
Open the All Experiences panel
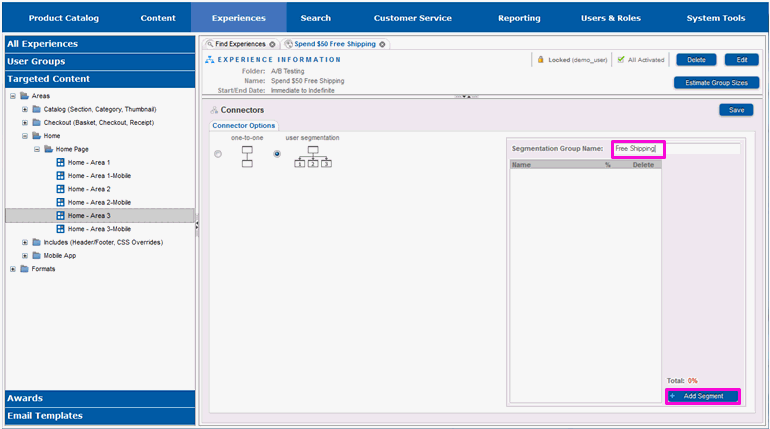100,44
